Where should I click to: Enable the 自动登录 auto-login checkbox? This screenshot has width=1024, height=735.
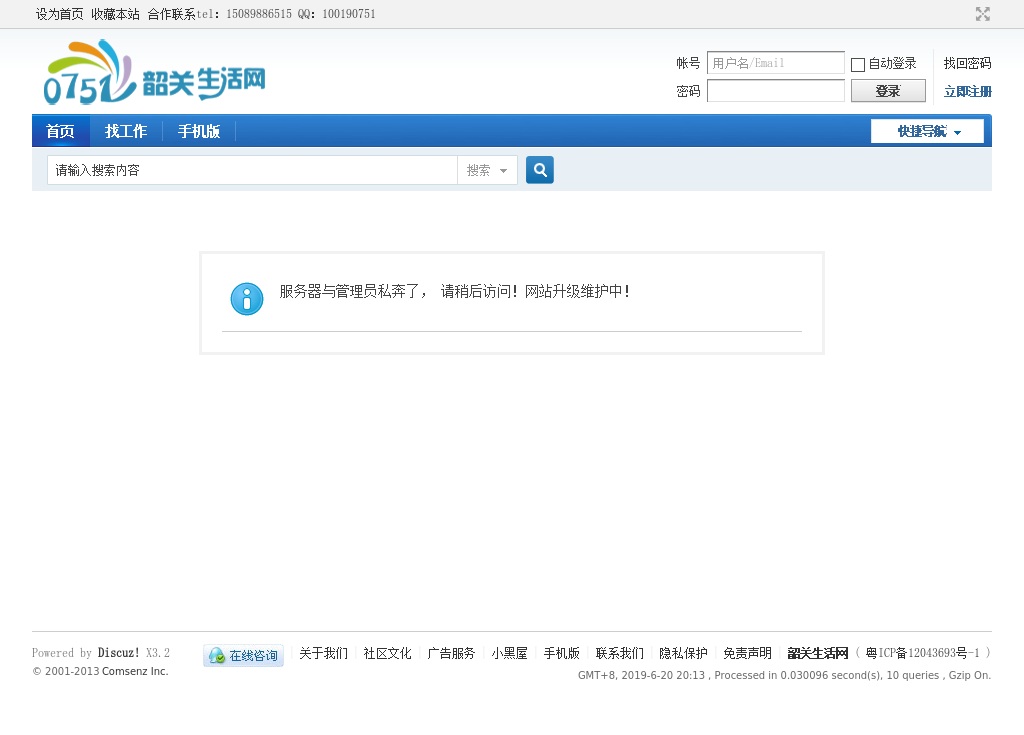click(858, 65)
